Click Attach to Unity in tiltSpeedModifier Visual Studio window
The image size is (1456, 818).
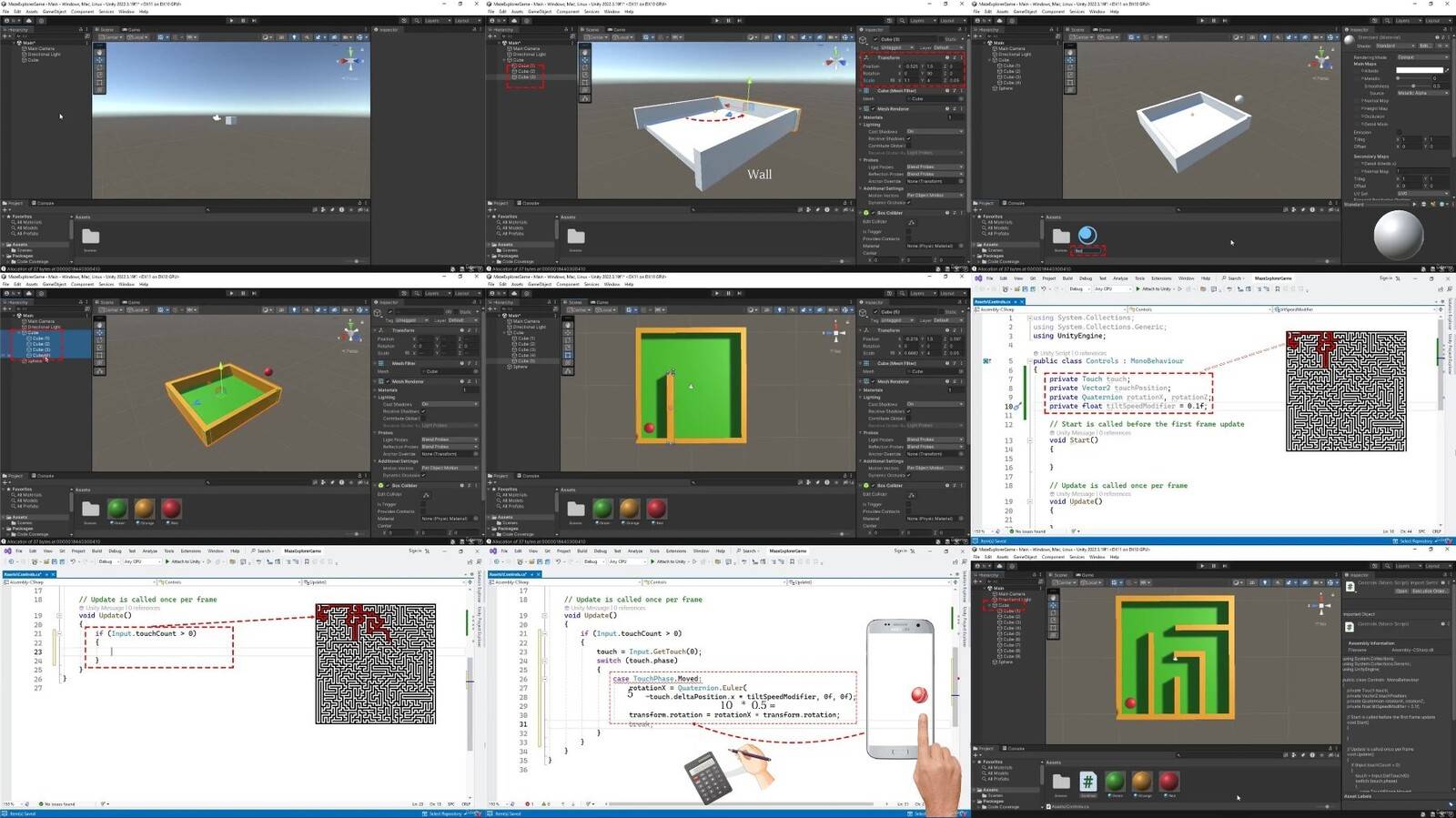1157,288
